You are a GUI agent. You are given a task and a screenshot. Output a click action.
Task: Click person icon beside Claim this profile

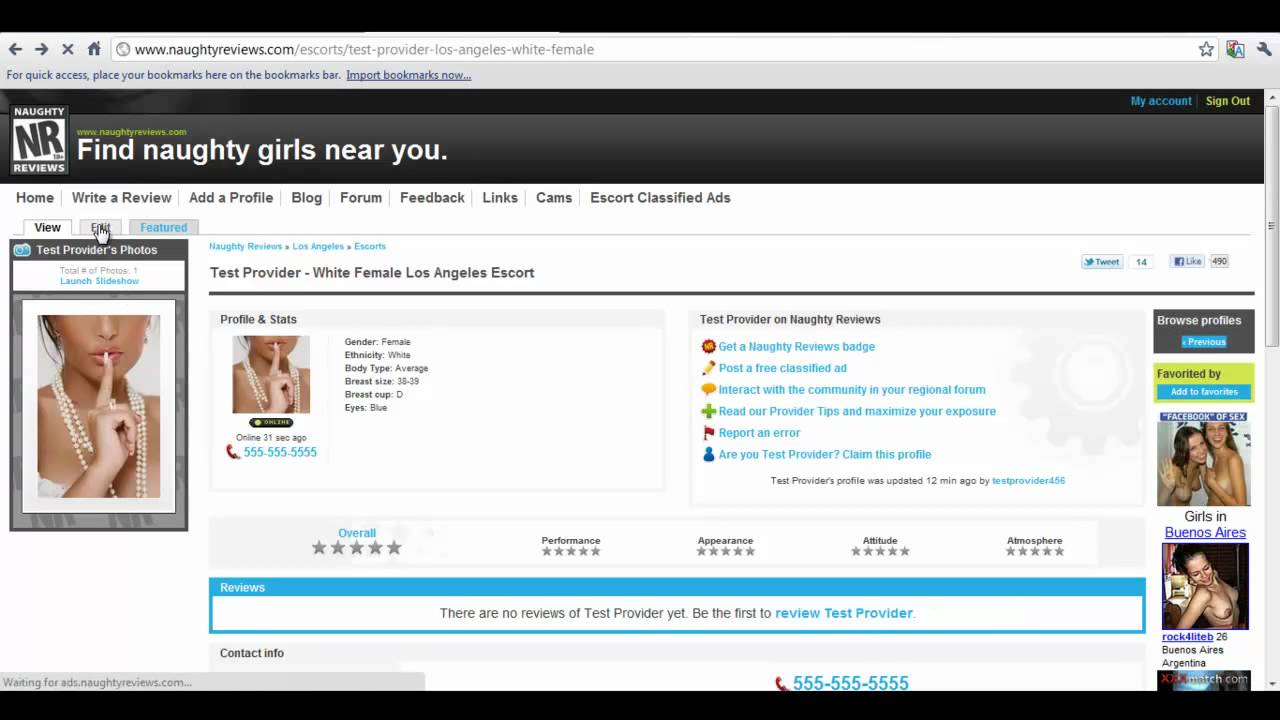(x=708, y=454)
